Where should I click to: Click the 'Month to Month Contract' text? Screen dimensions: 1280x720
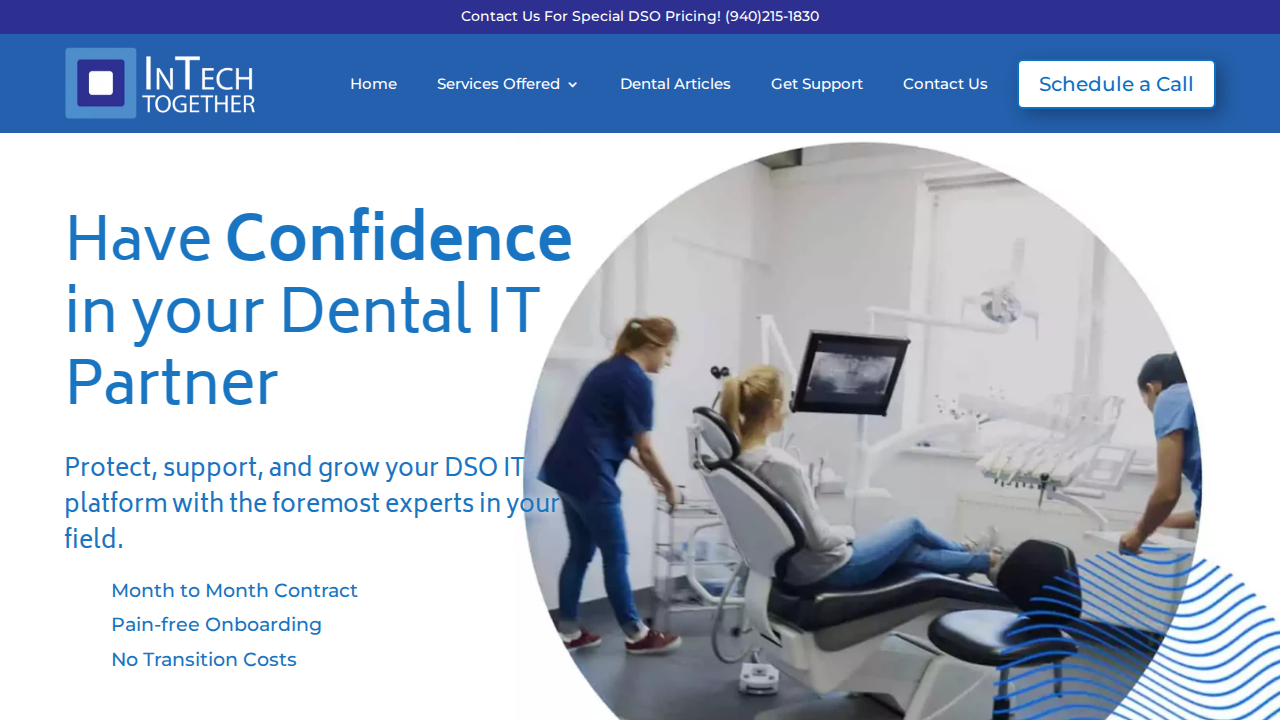[x=234, y=590]
